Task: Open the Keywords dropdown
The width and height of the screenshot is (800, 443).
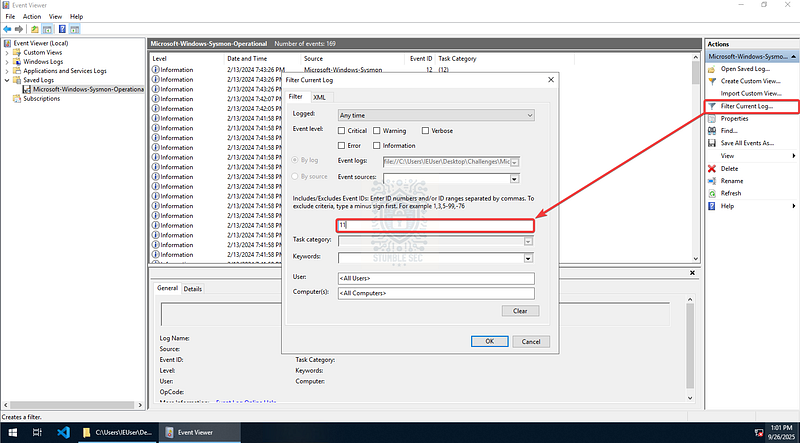Action: 529,258
